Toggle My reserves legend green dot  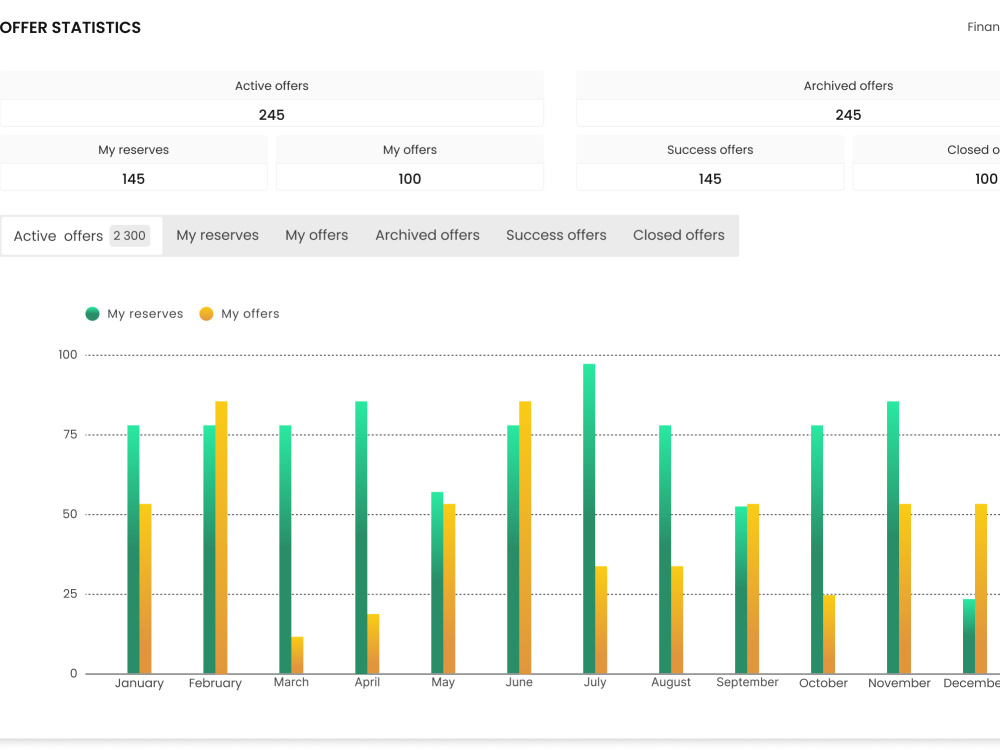click(92, 314)
